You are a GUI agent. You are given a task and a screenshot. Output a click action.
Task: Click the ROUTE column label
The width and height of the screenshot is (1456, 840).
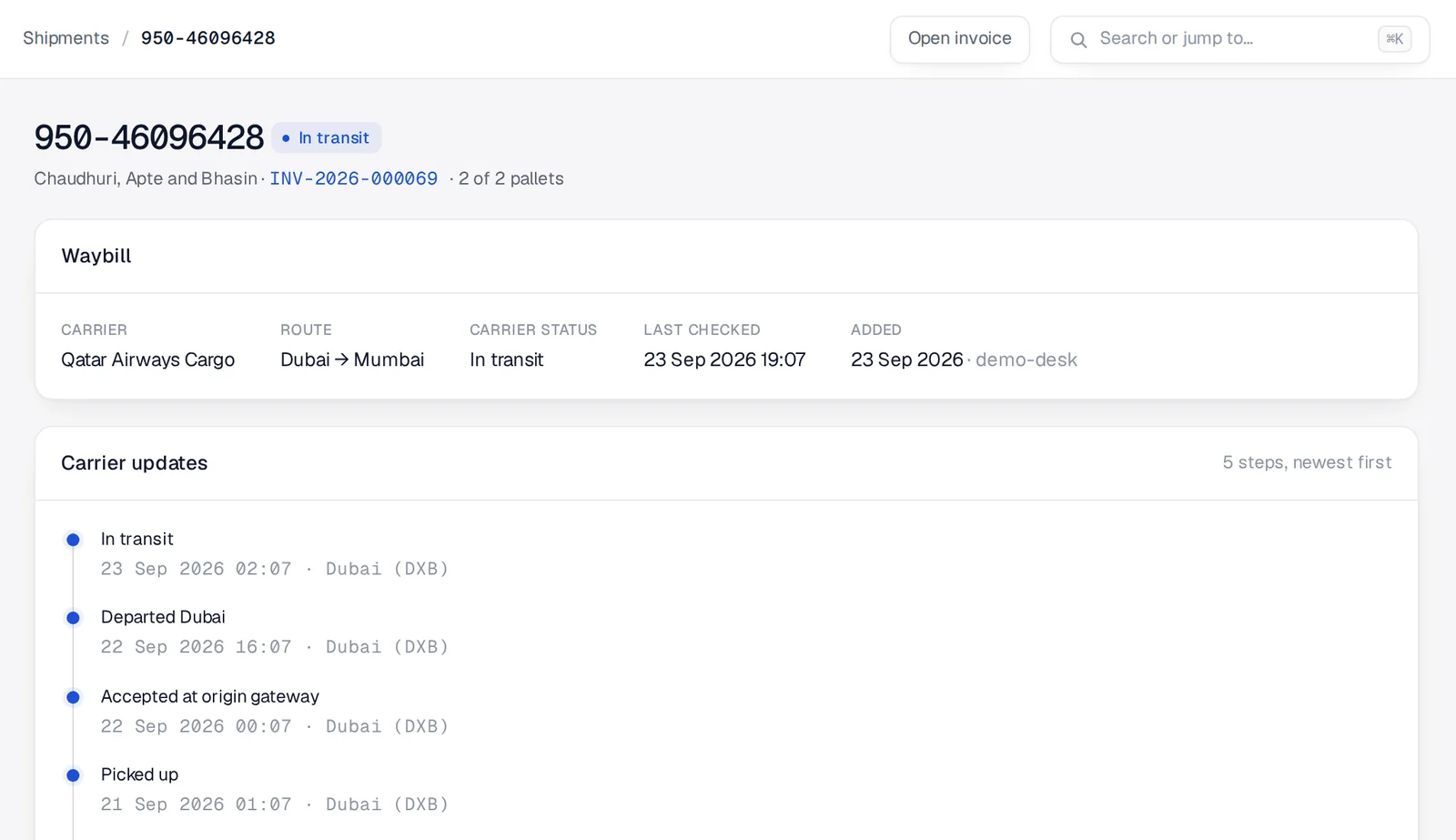pos(306,329)
